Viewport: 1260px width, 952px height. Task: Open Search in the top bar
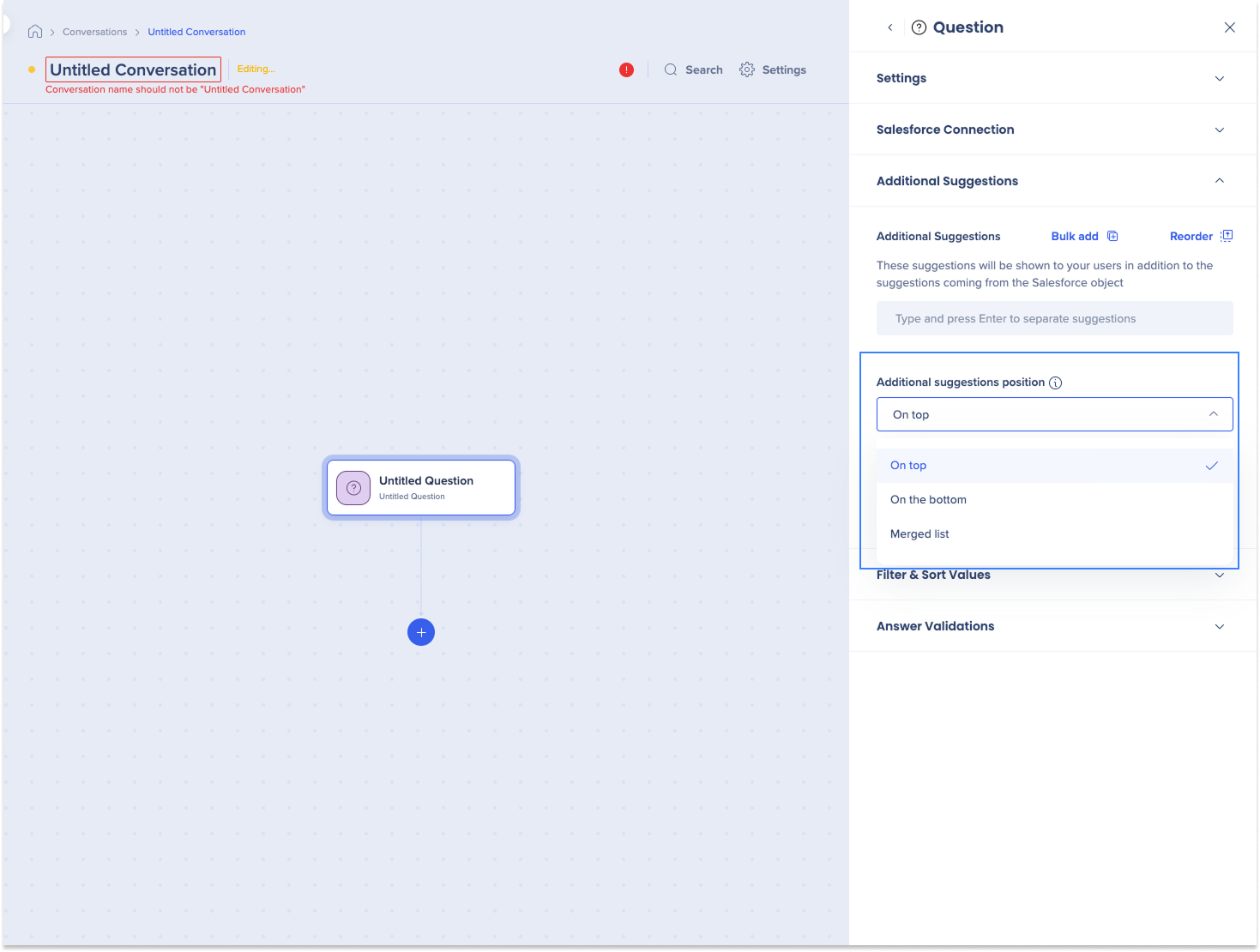[693, 69]
